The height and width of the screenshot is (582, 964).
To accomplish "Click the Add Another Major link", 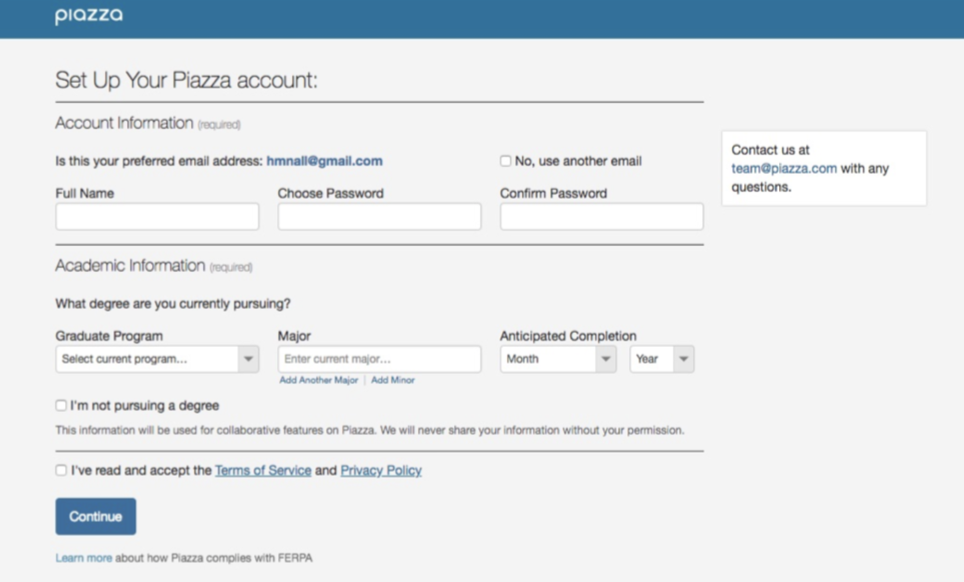I will click(318, 380).
